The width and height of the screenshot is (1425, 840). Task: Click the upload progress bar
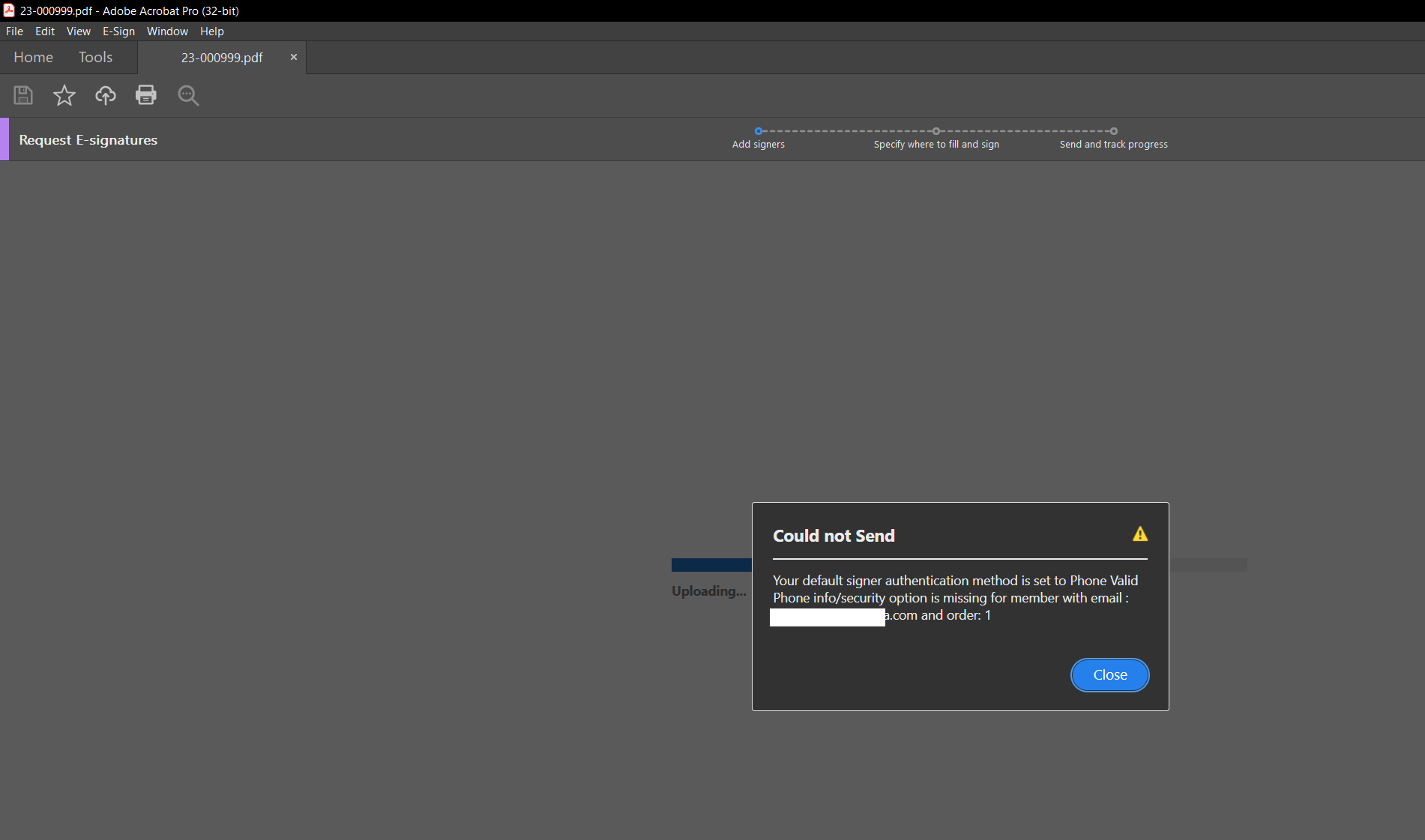[711, 564]
